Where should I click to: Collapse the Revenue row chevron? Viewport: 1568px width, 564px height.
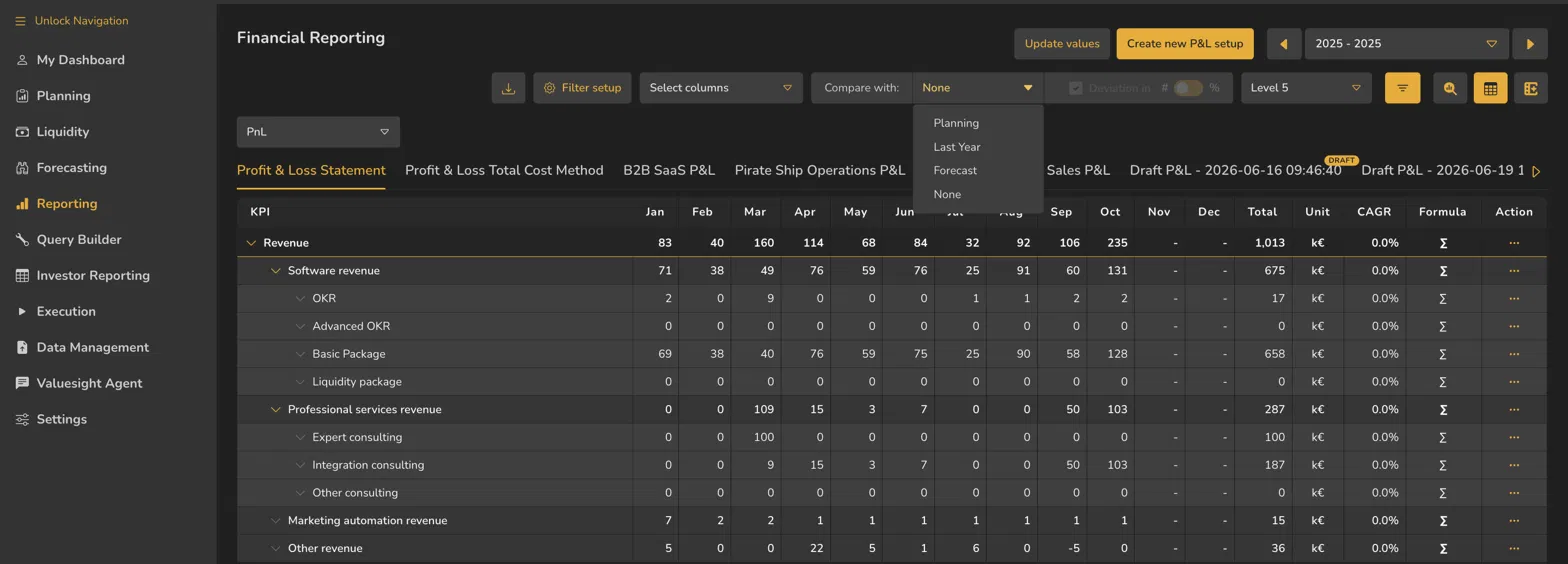point(251,243)
